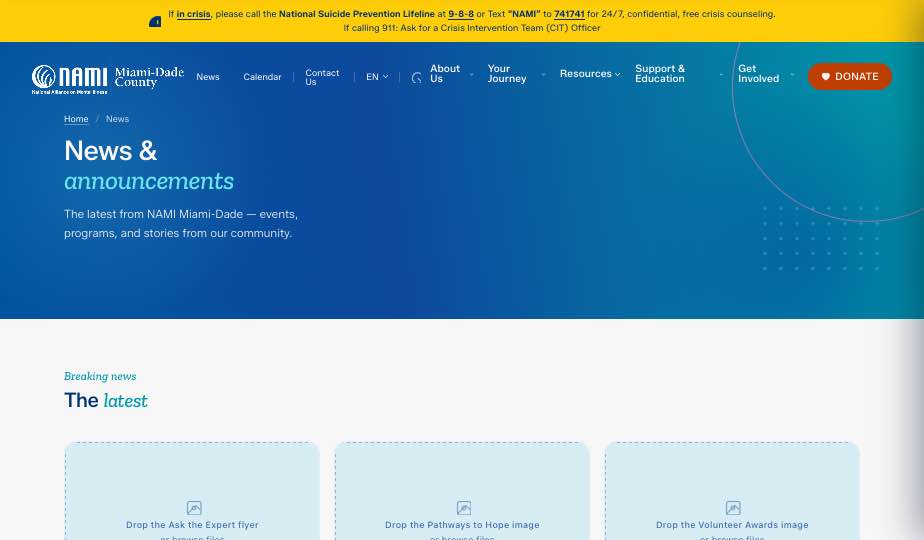The image size is (924, 540).
Task: Click the 741741 text number link
Action: pyautogui.click(x=569, y=14)
